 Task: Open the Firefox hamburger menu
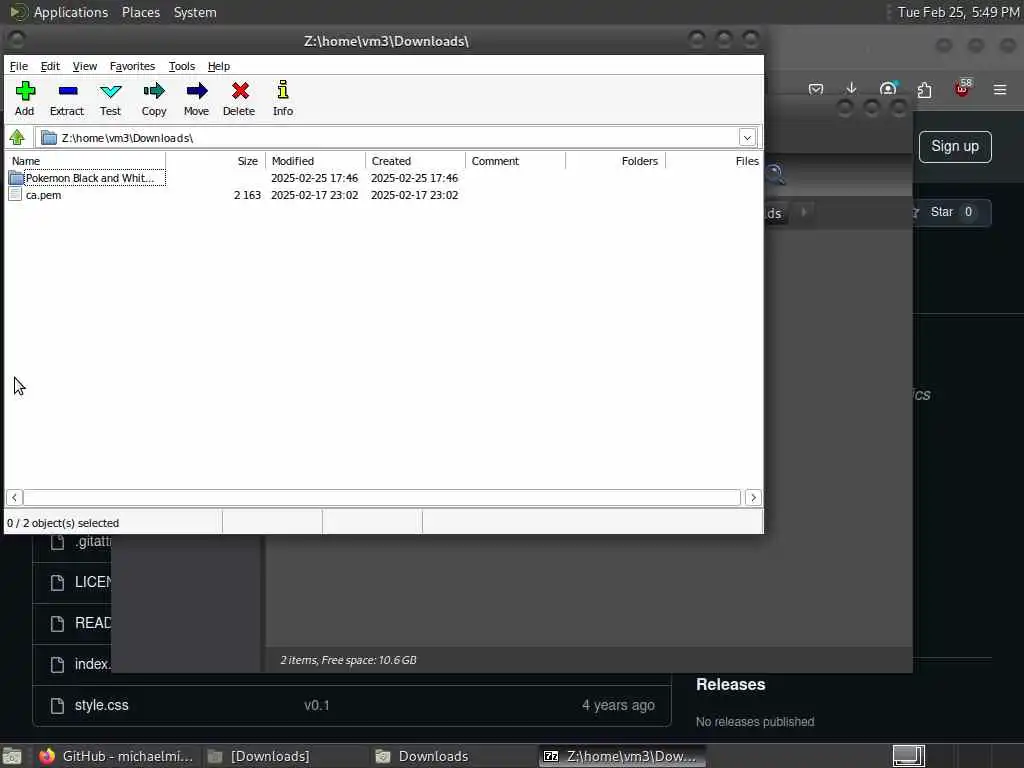click(x=1000, y=89)
